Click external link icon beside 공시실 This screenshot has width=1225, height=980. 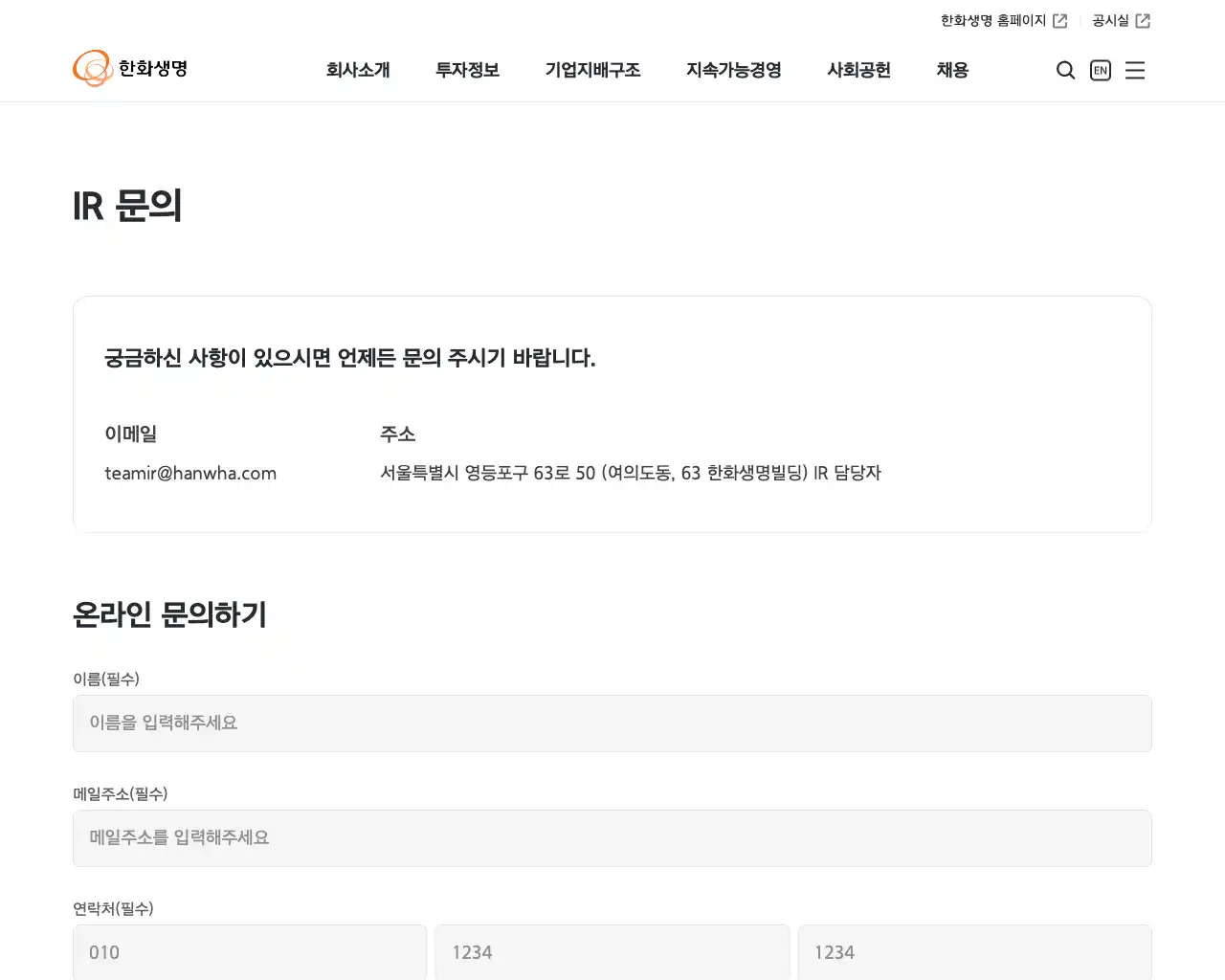1145,19
